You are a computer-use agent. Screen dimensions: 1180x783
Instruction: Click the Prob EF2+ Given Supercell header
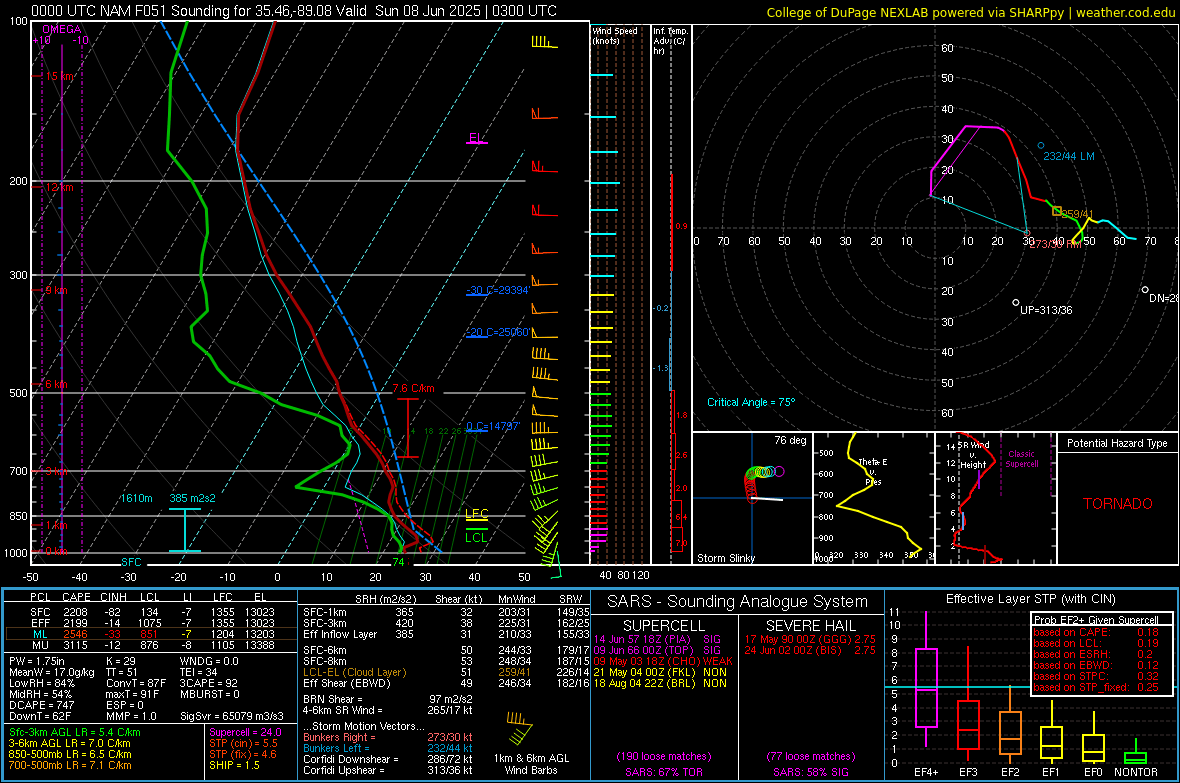(x=1096, y=620)
